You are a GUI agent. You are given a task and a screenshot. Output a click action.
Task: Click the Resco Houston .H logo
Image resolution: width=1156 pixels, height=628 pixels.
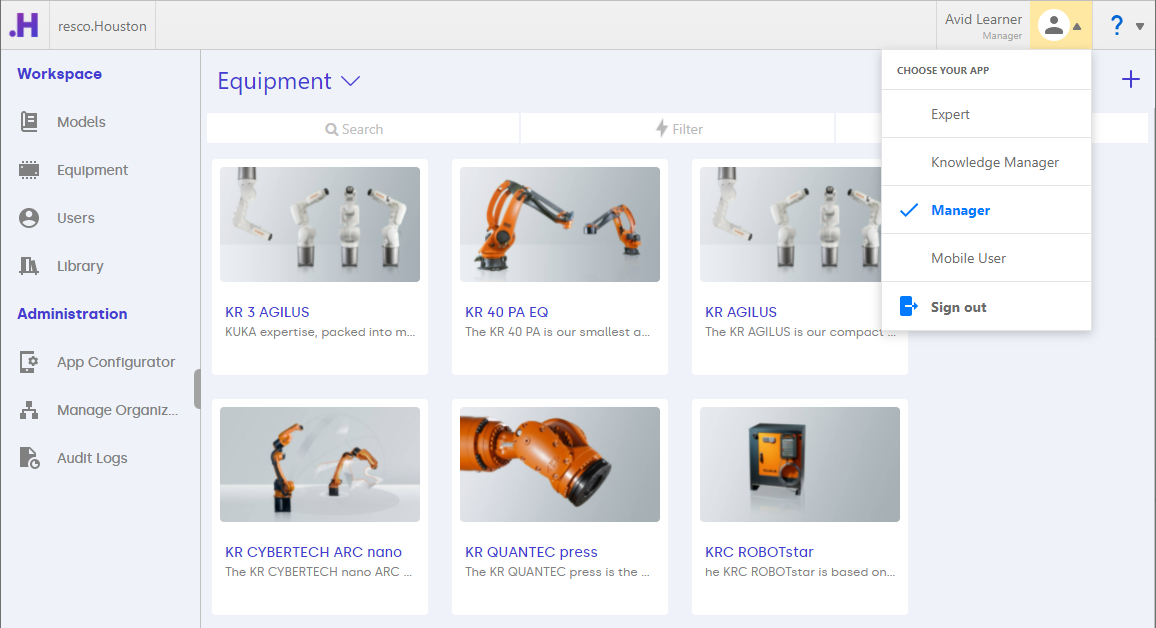pos(24,26)
